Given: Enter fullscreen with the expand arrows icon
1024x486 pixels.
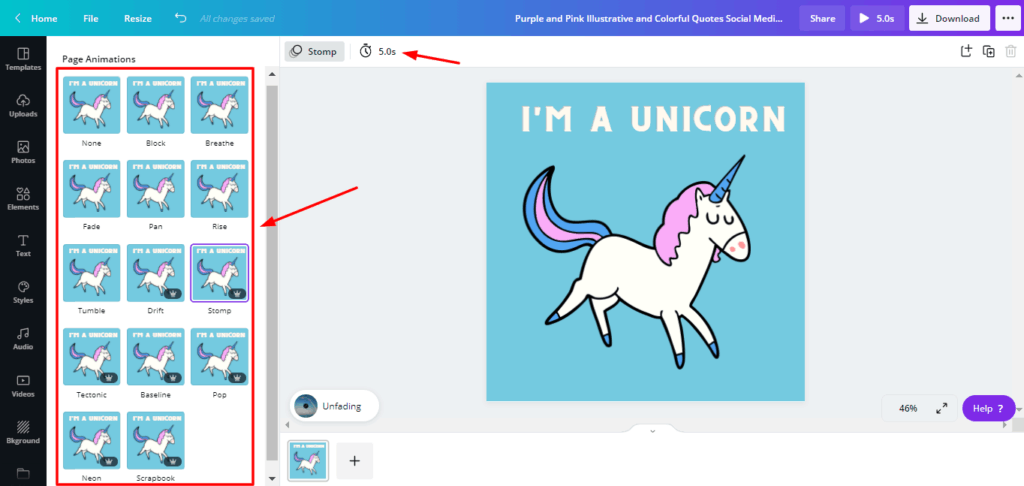Looking at the screenshot, I should point(941,408).
